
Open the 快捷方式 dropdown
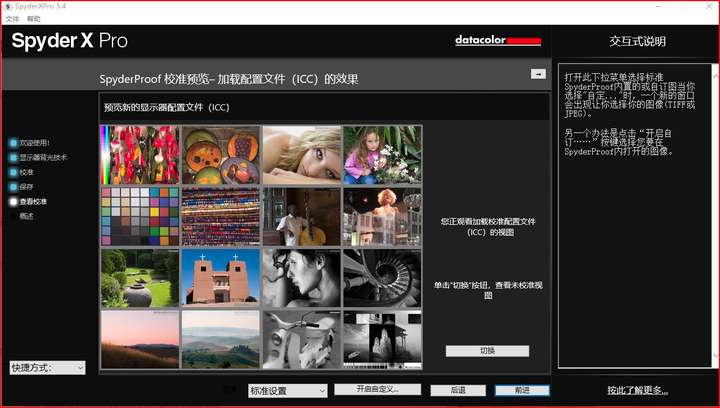point(47,368)
